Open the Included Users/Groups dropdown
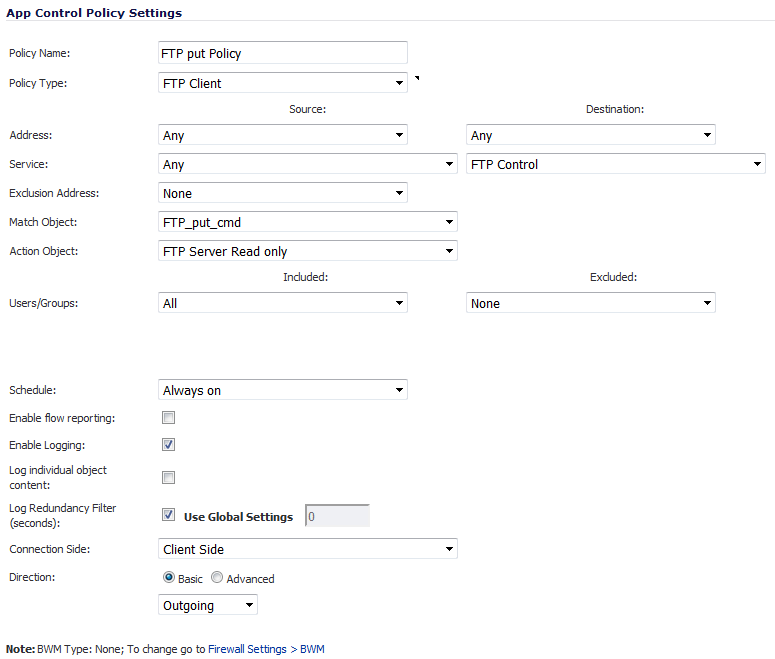This screenshot has width=775, height=659. coord(283,303)
